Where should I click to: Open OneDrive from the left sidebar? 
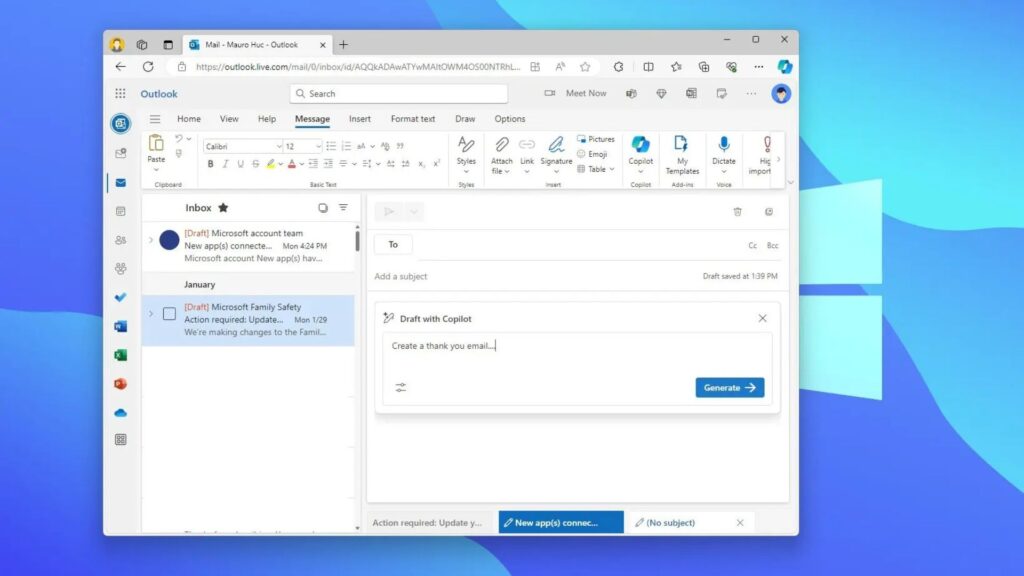121,412
